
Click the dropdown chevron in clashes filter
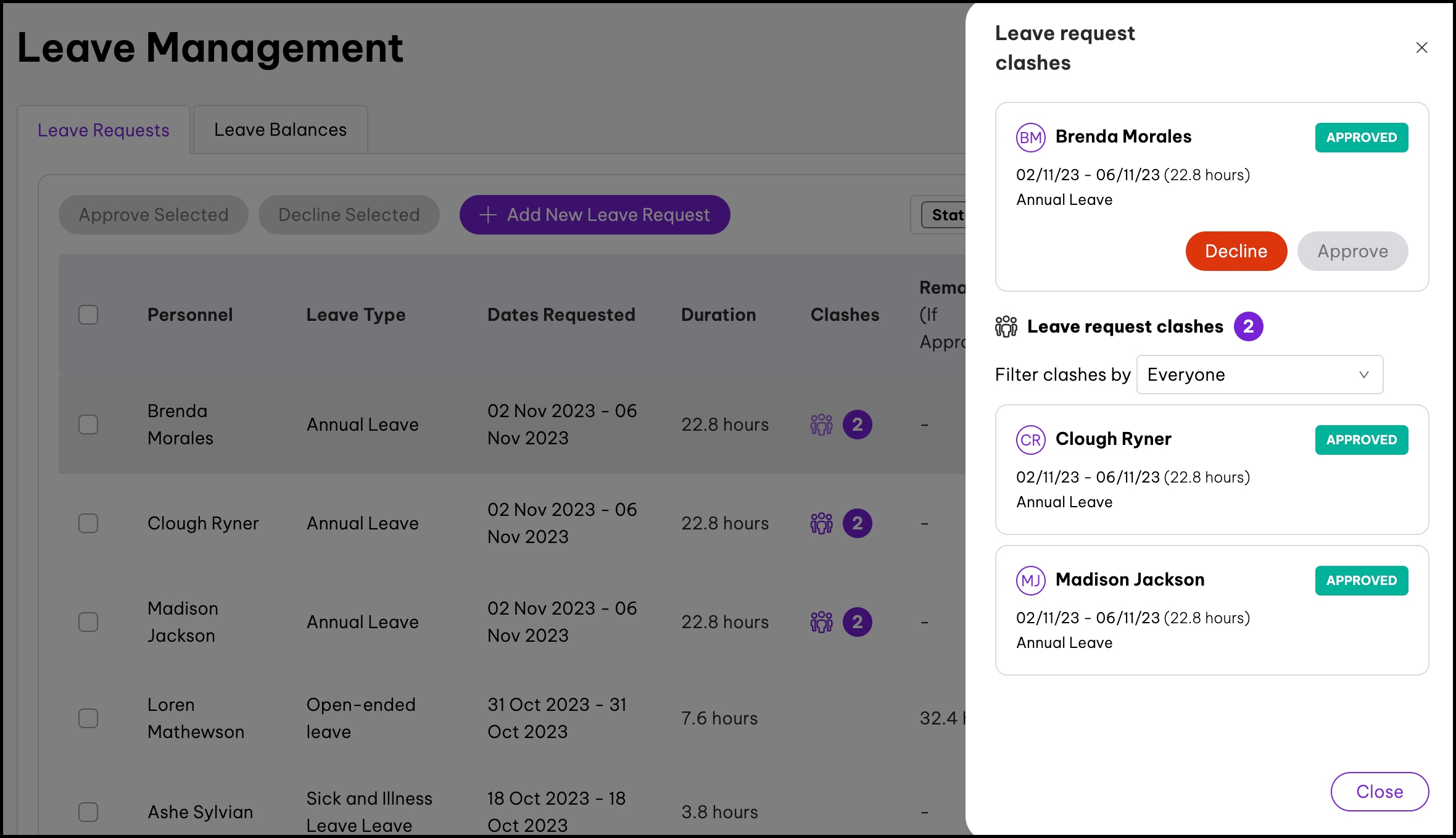tap(1363, 375)
